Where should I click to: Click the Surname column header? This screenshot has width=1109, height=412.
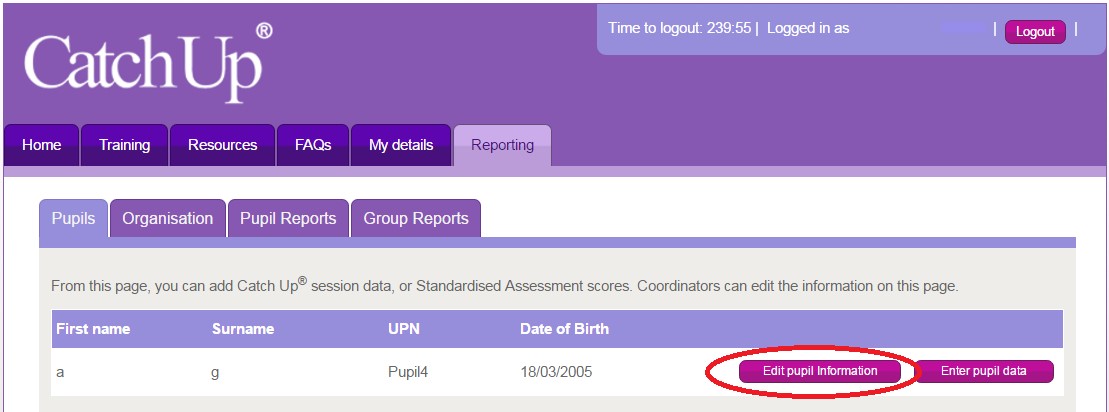(243, 329)
